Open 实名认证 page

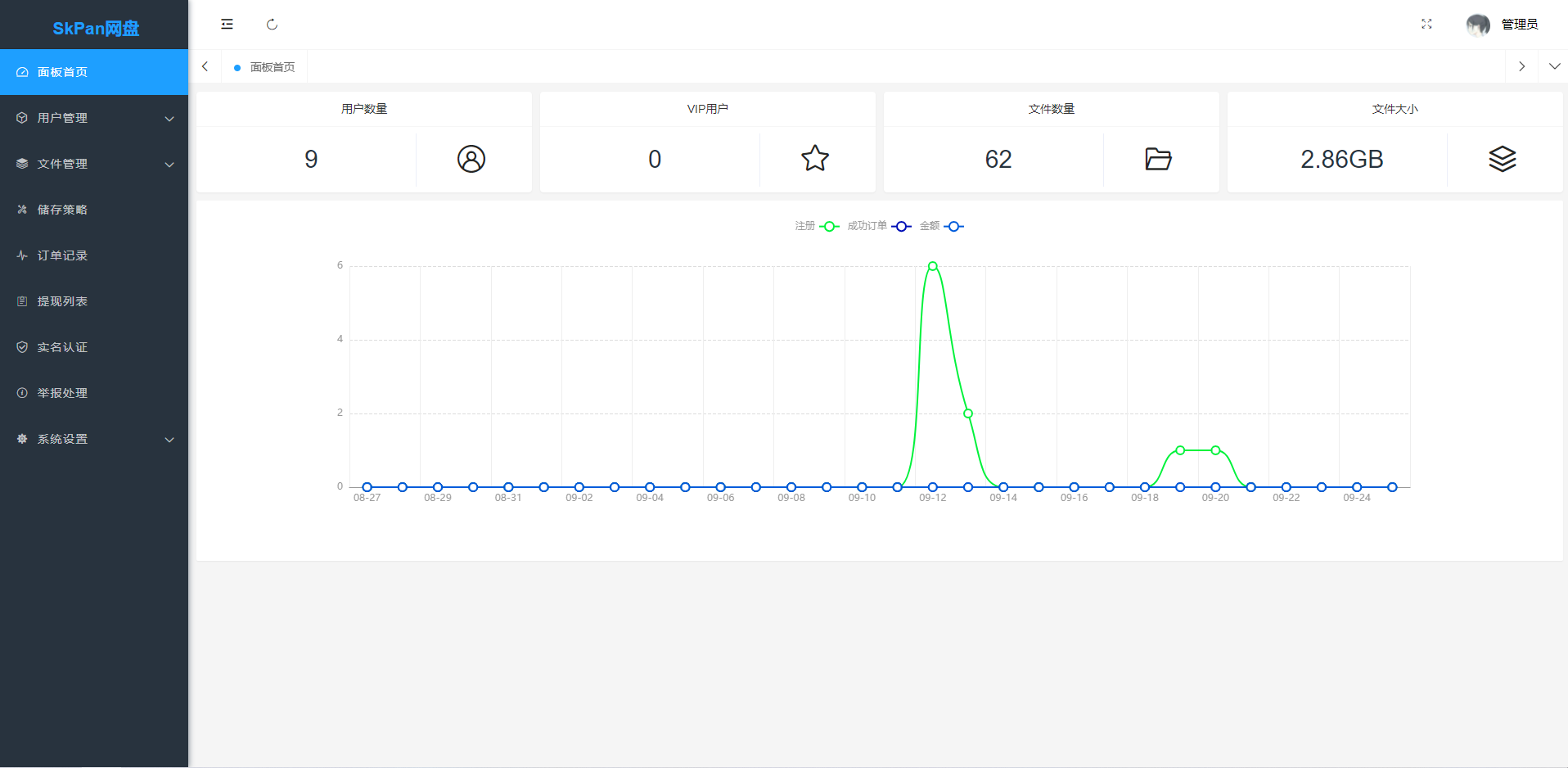pyautogui.click(x=94, y=347)
